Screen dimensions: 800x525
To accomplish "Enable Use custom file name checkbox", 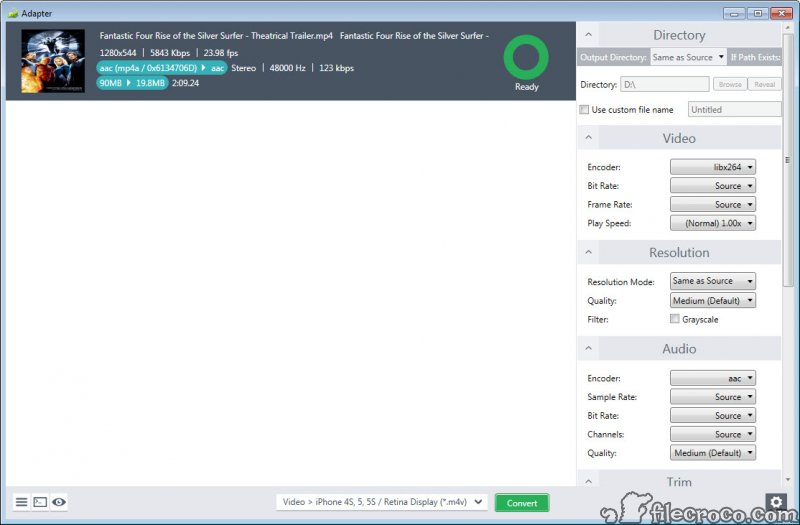I will (x=585, y=110).
